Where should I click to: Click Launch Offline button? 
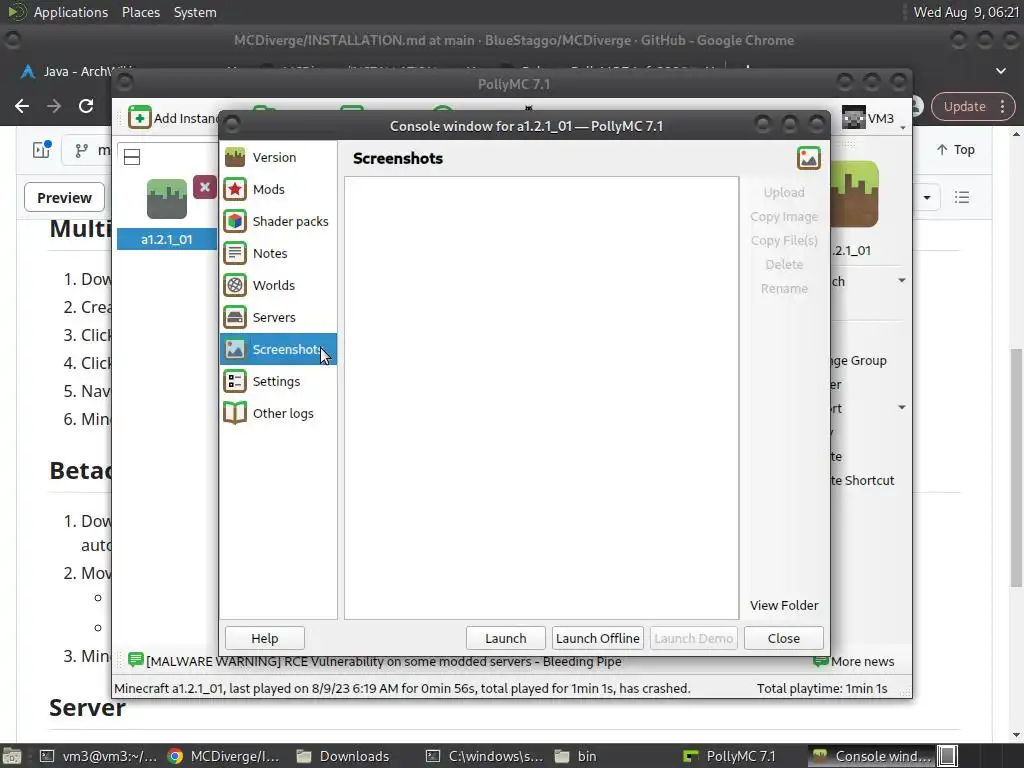(598, 638)
